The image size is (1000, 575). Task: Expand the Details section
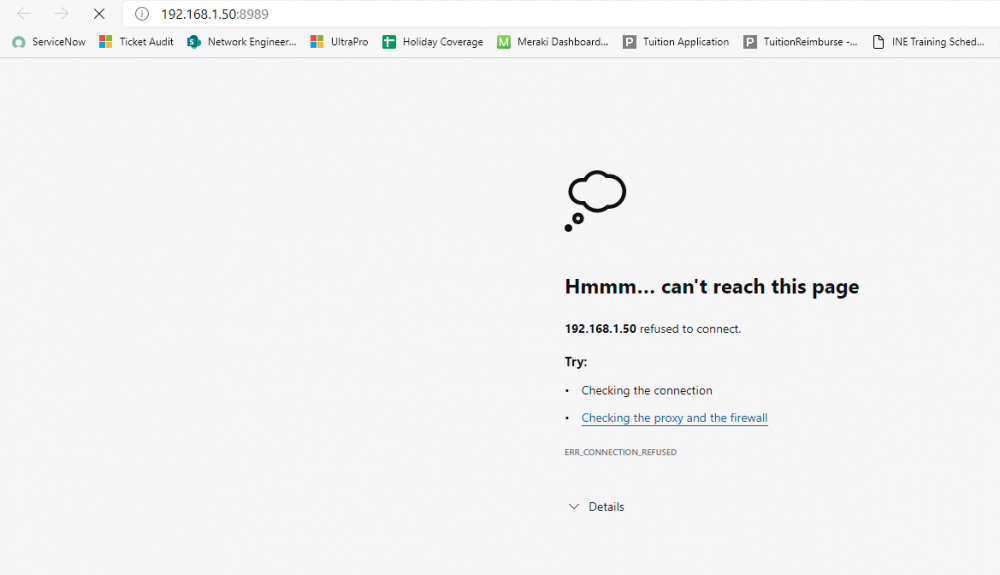point(596,507)
